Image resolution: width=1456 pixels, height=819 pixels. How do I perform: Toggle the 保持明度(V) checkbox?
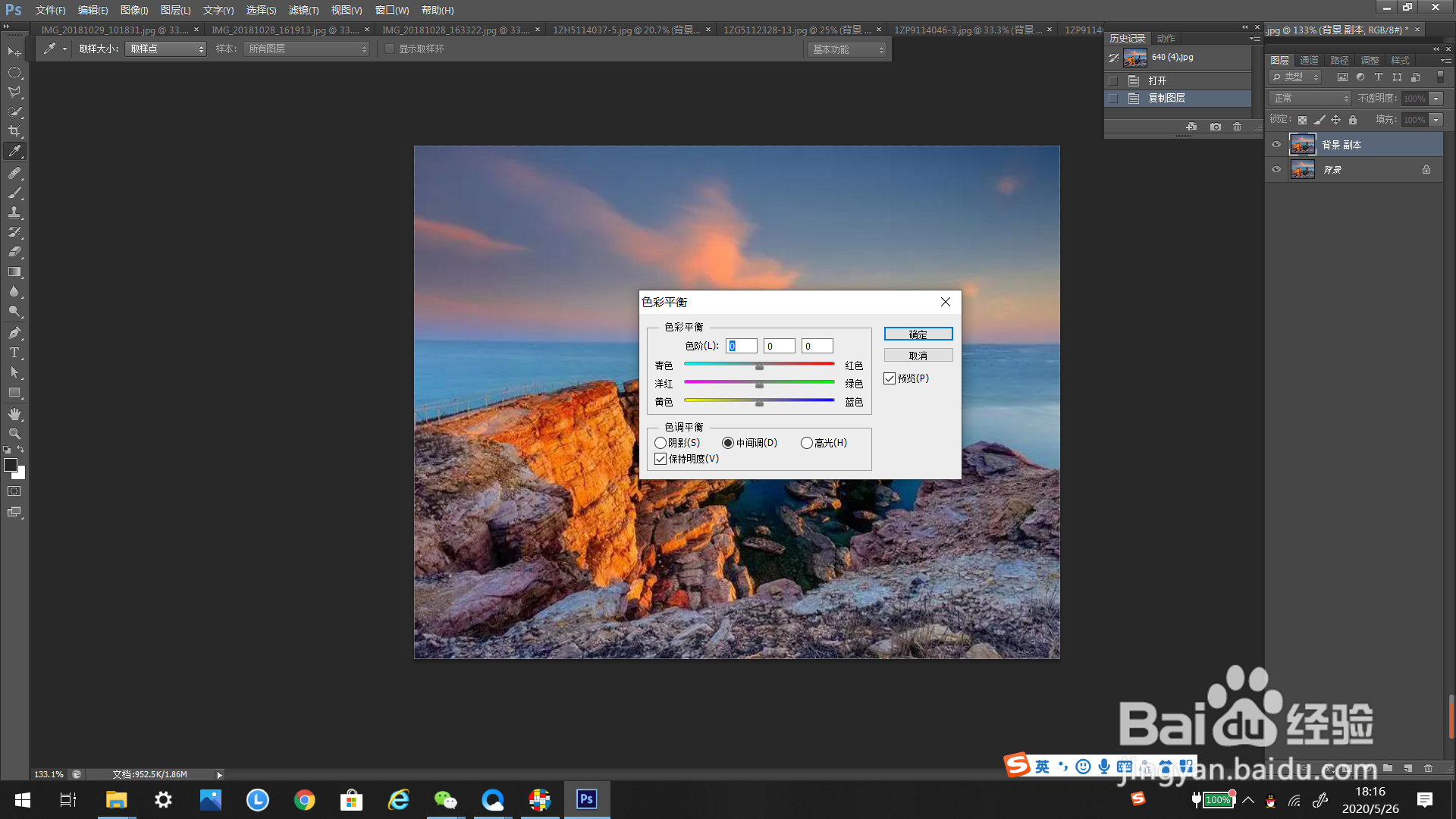pyautogui.click(x=661, y=459)
